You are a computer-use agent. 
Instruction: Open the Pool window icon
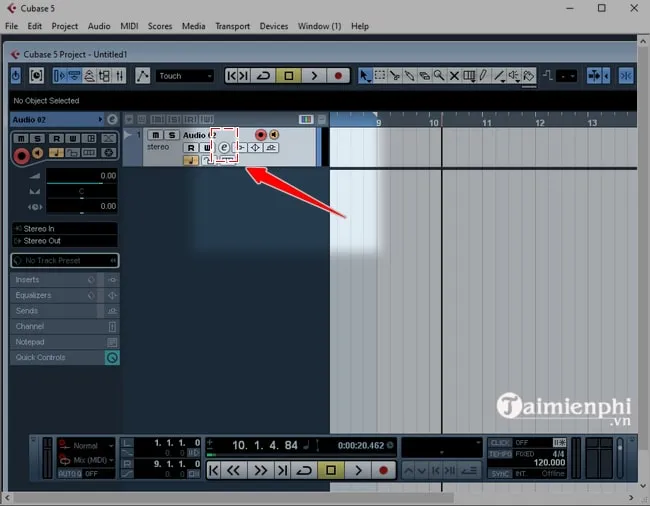tap(105, 76)
